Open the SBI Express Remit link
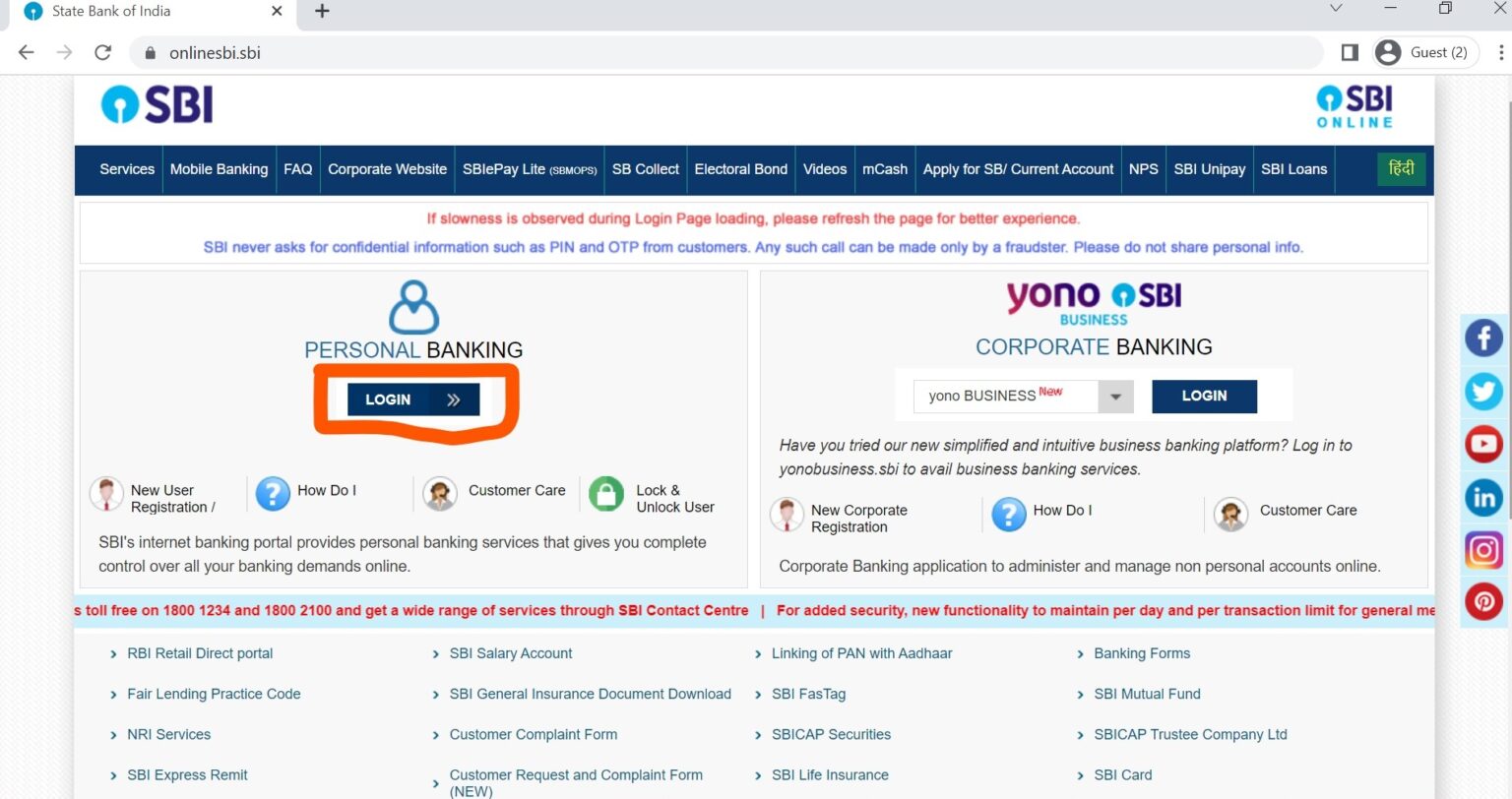 (x=187, y=775)
